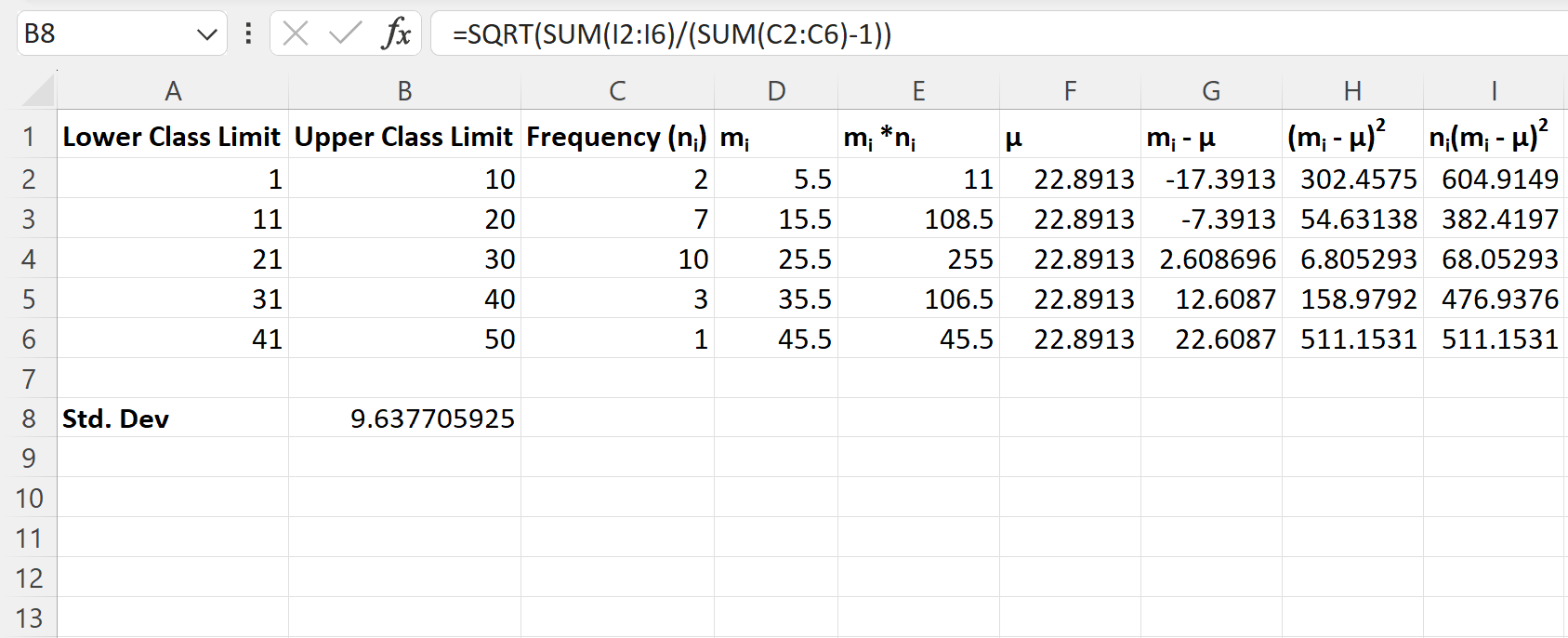The image size is (1568, 638).
Task: Click the upper limit cell with value 30
Action: 404,259
